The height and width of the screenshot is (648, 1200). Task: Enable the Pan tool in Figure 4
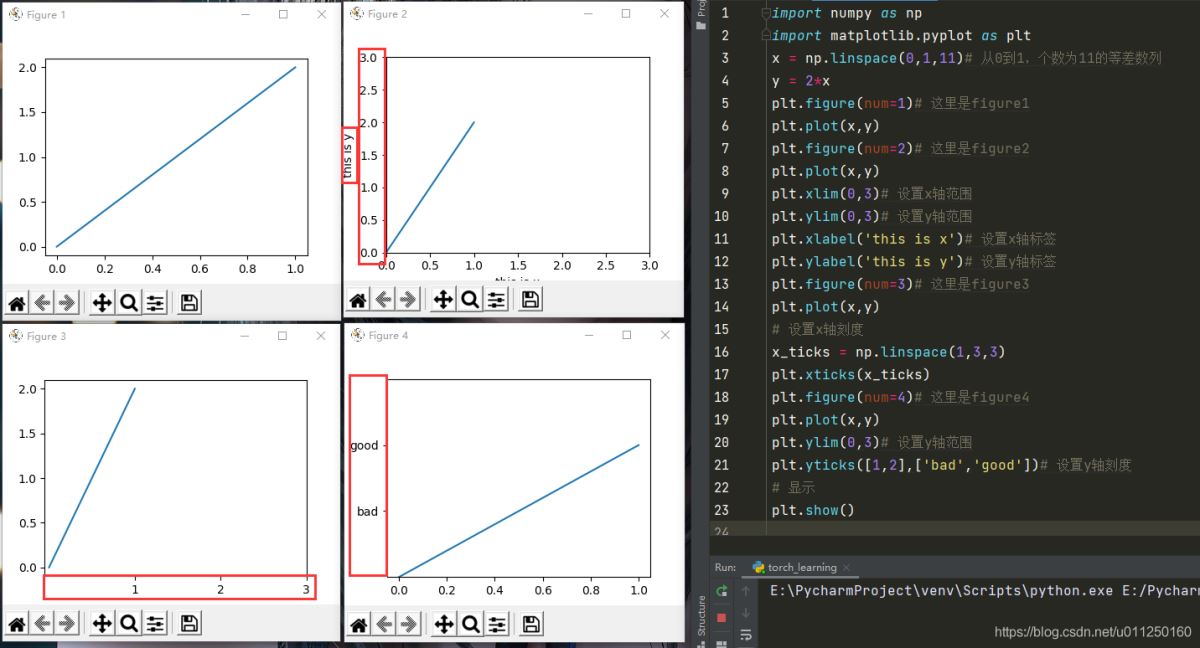[x=443, y=625]
